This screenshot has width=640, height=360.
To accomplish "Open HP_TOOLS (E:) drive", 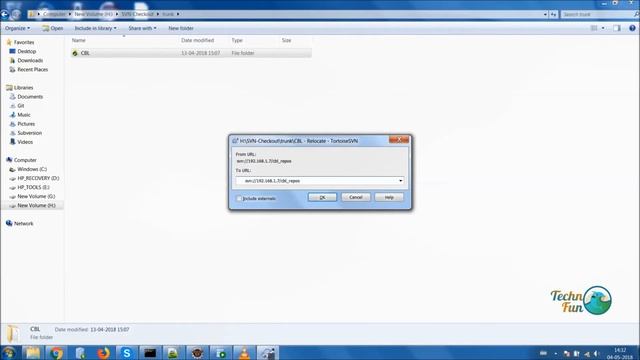I will 33,187.
